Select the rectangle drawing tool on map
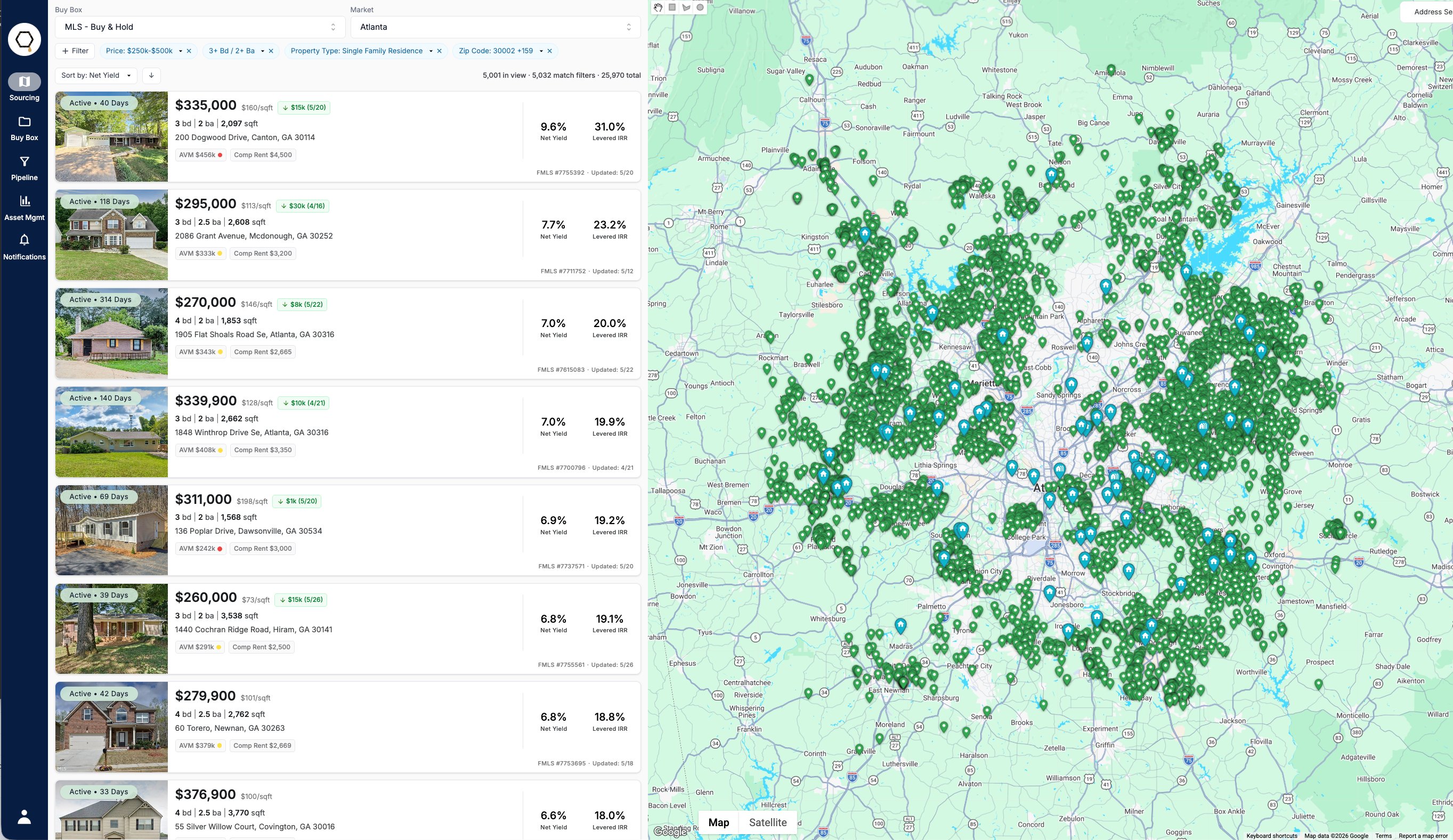This screenshot has width=1453, height=840. [x=672, y=7]
